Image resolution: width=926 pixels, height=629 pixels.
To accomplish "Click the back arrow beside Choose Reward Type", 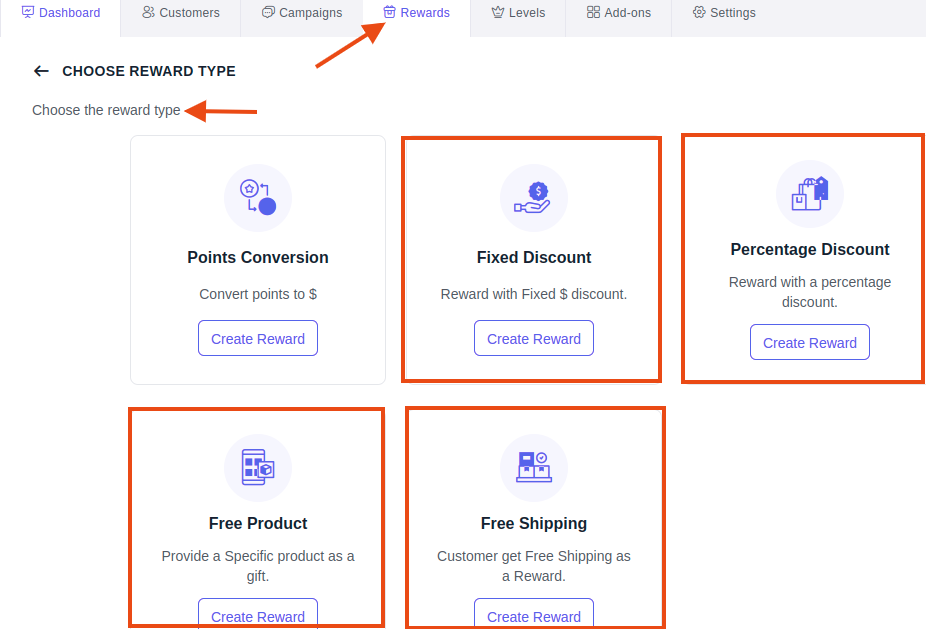I will tap(41, 71).
